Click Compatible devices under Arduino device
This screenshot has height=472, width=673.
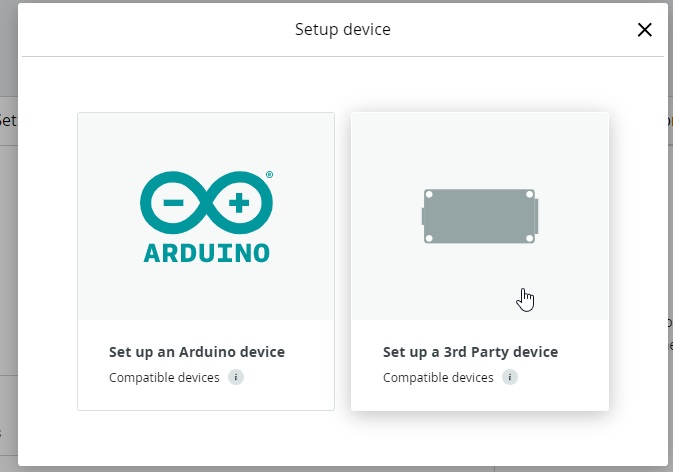pos(164,378)
